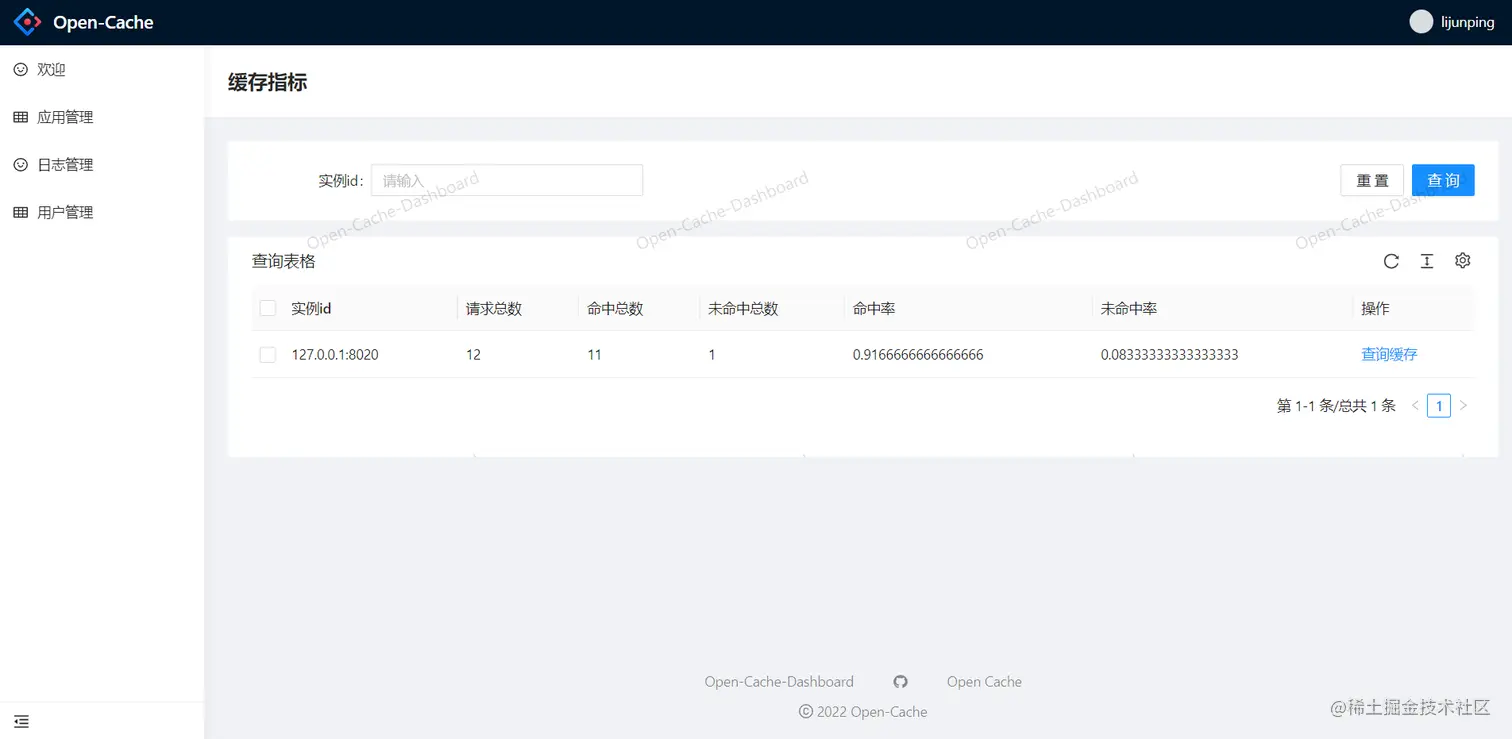Click the miss rate value 0.08333333333333333
Screen dimensions: 1512x739
pyautogui.click(x=1170, y=354)
